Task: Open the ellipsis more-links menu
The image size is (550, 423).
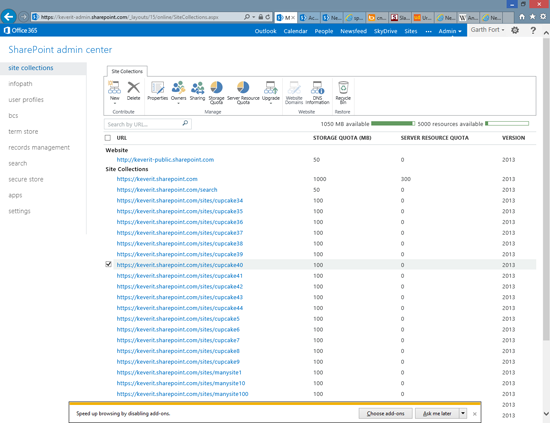Action: click(x=428, y=31)
